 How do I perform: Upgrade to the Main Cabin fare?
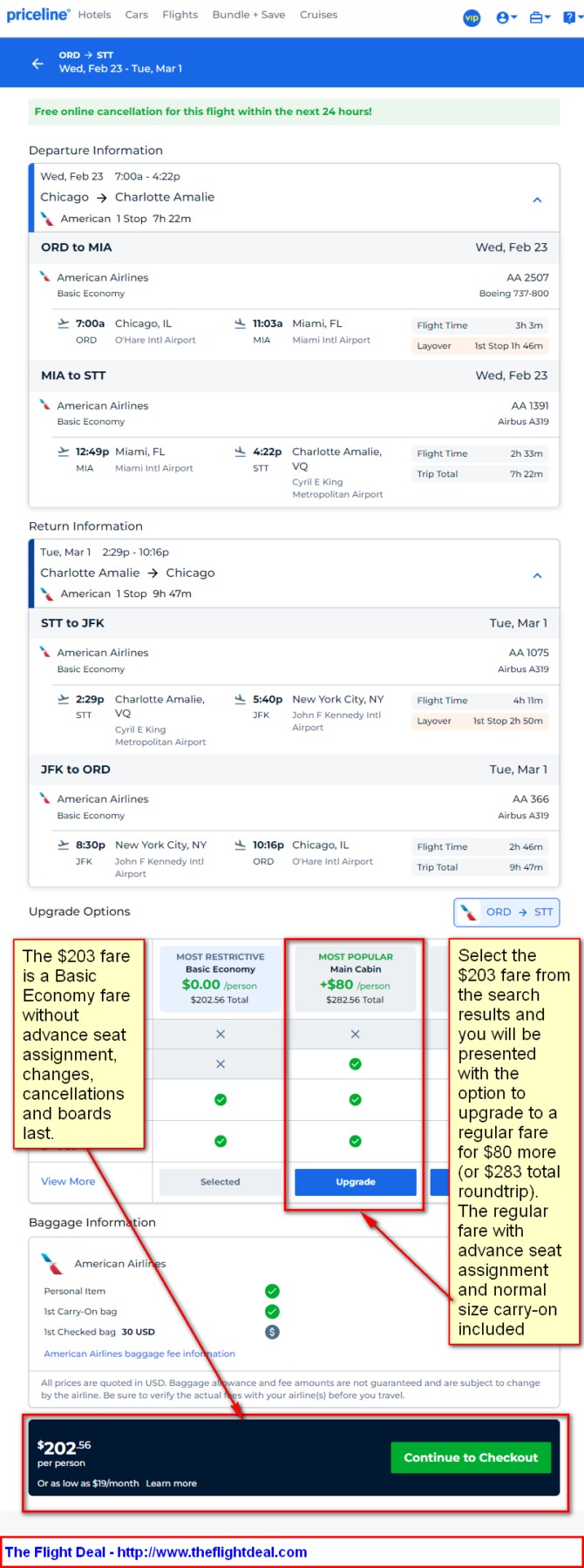[356, 1182]
